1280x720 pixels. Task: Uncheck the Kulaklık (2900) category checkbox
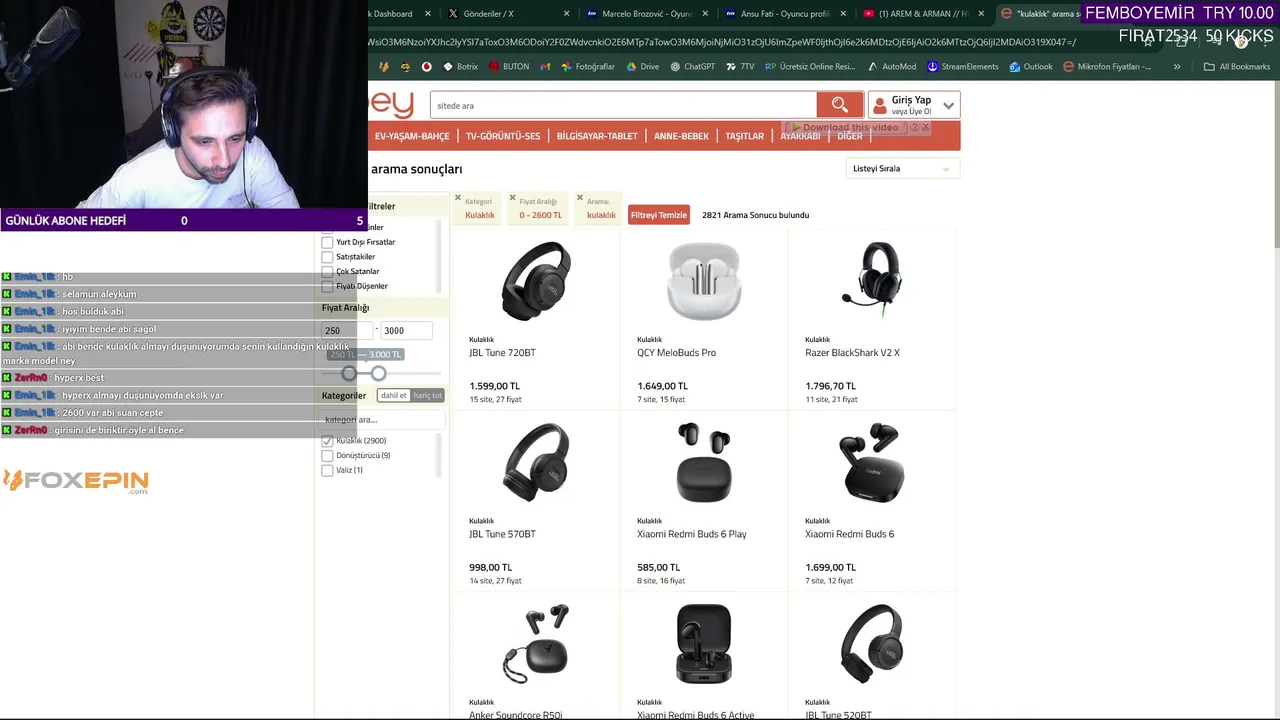(x=327, y=441)
